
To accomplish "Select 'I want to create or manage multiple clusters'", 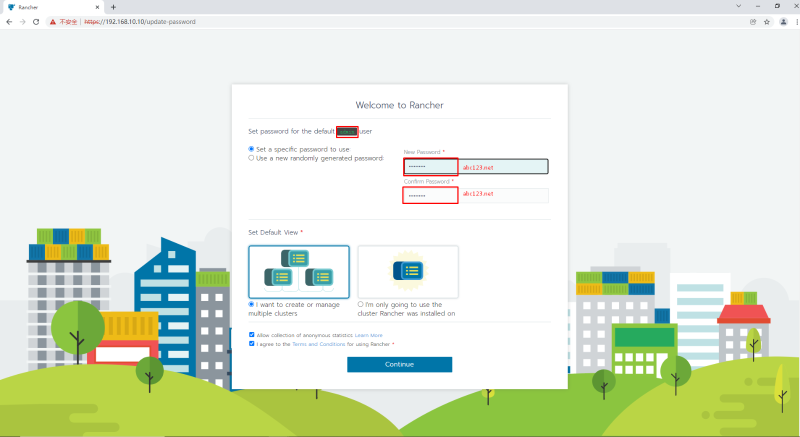I will point(251,304).
